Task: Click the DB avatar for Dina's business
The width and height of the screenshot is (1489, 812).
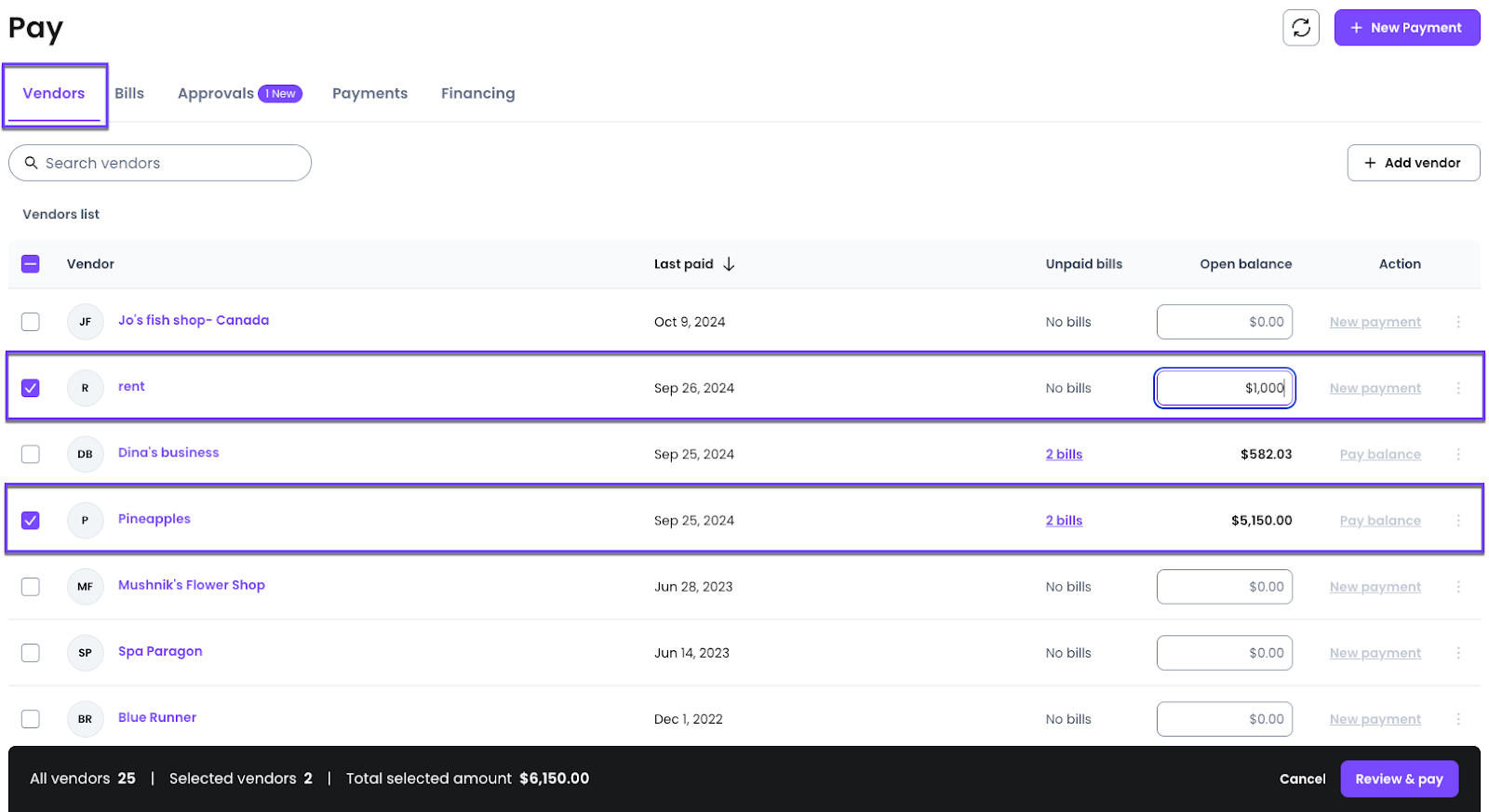Action: (x=85, y=454)
